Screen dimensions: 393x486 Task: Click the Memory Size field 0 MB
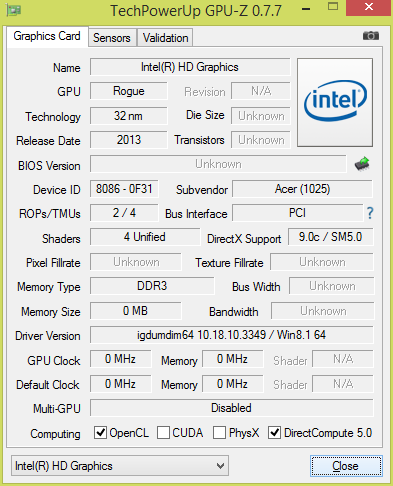tap(135, 311)
